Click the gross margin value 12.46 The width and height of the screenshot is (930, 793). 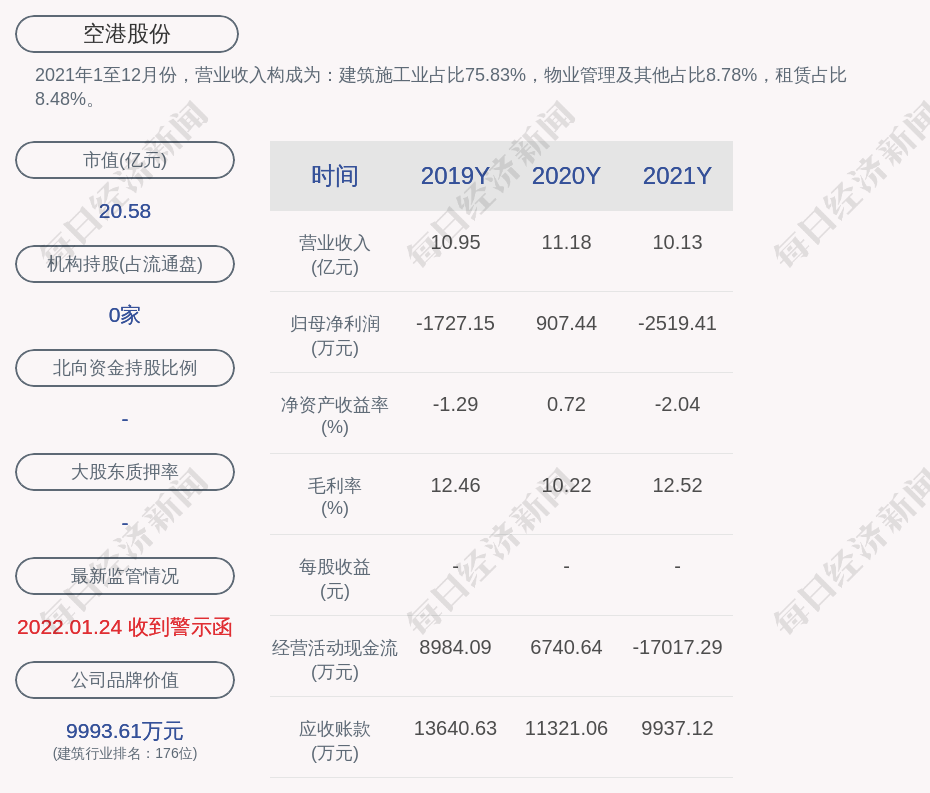(x=456, y=485)
